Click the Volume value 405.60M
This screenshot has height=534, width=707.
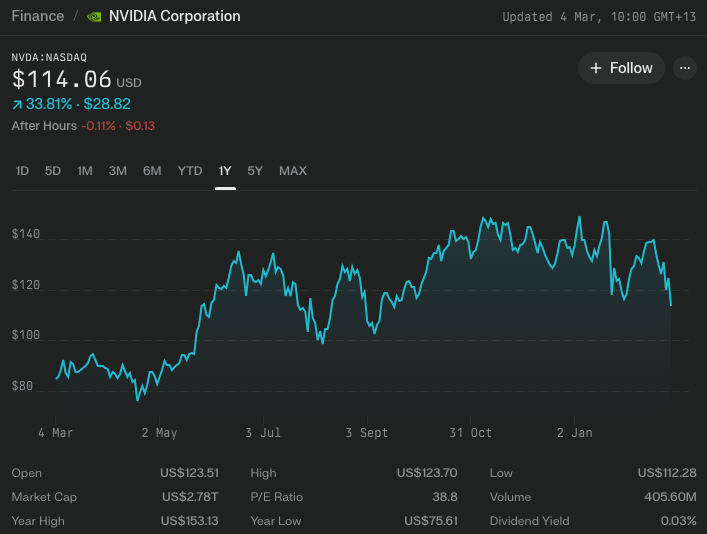pos(670,497)
